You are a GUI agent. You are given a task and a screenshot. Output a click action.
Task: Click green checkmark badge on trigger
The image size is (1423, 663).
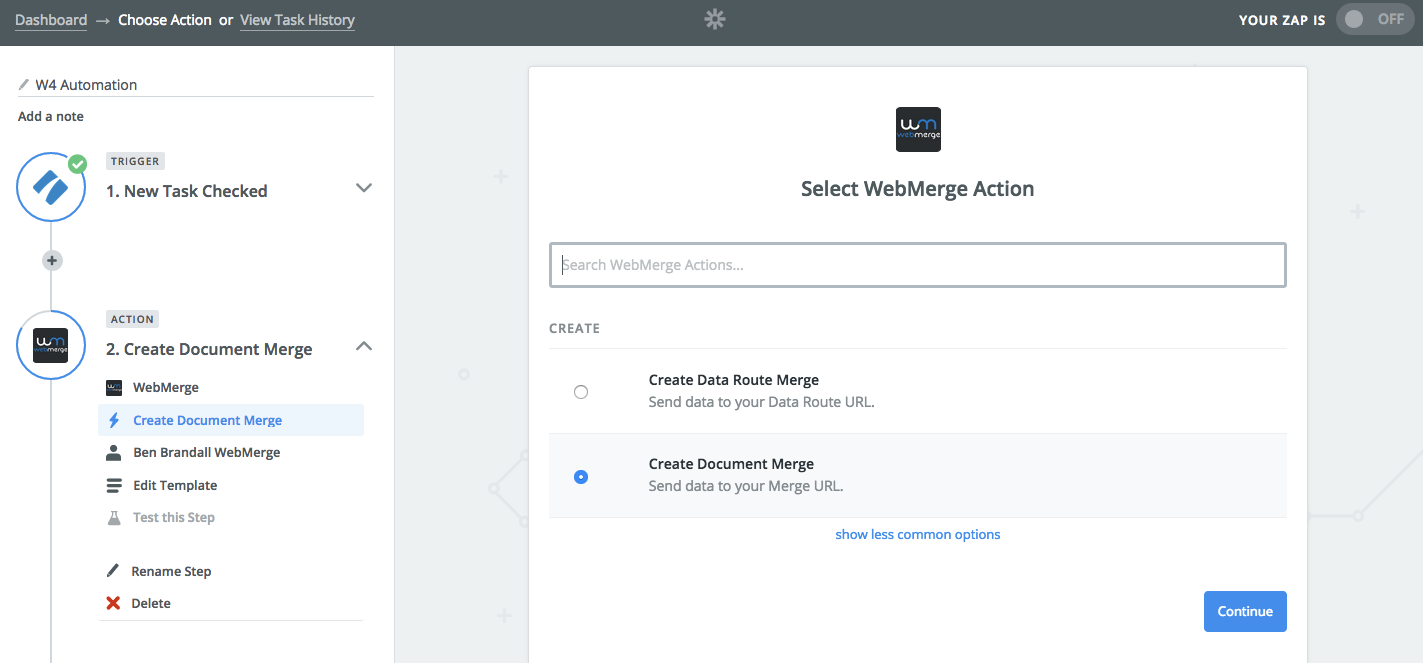tap(77, 164)
